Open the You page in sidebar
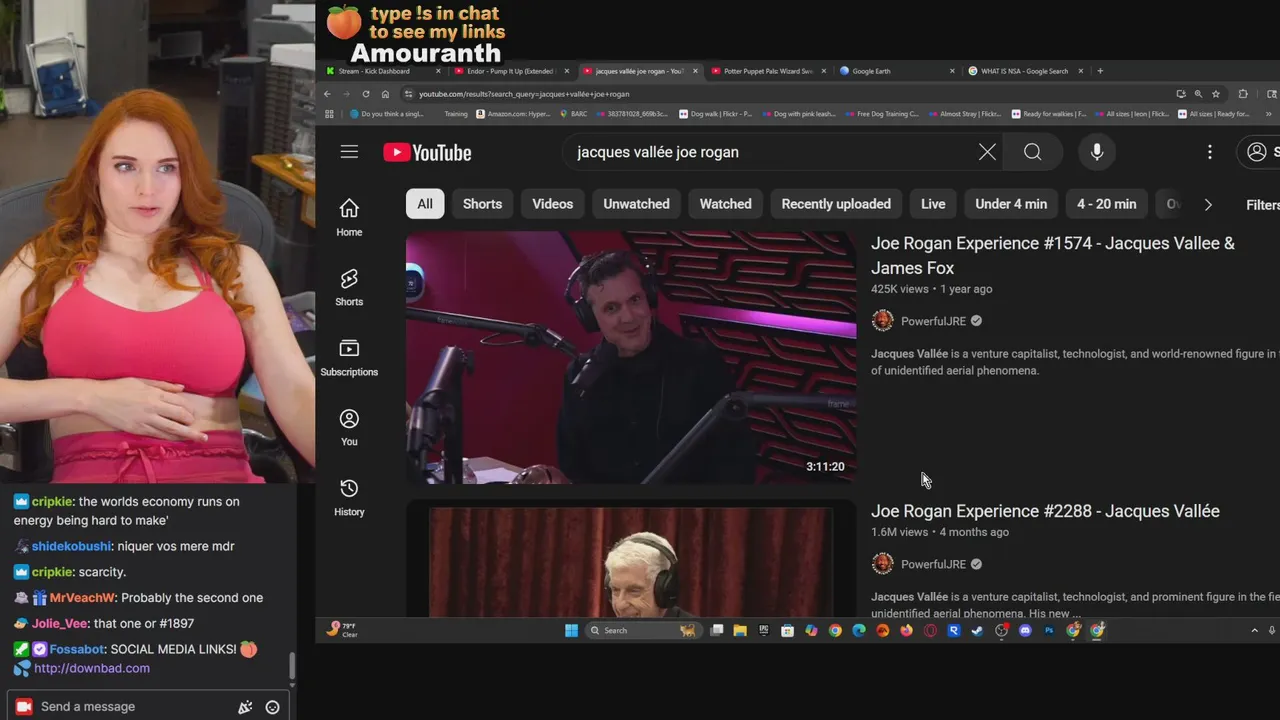The width and height of the screenshot is (1280, 720). [x=349, y=427]
